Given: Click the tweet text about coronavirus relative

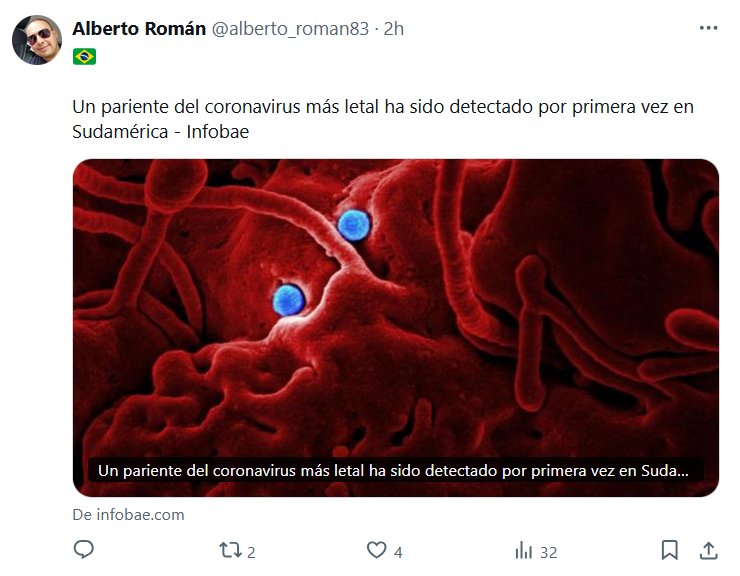Looking at the screenshot, I should tap(383, 119).
